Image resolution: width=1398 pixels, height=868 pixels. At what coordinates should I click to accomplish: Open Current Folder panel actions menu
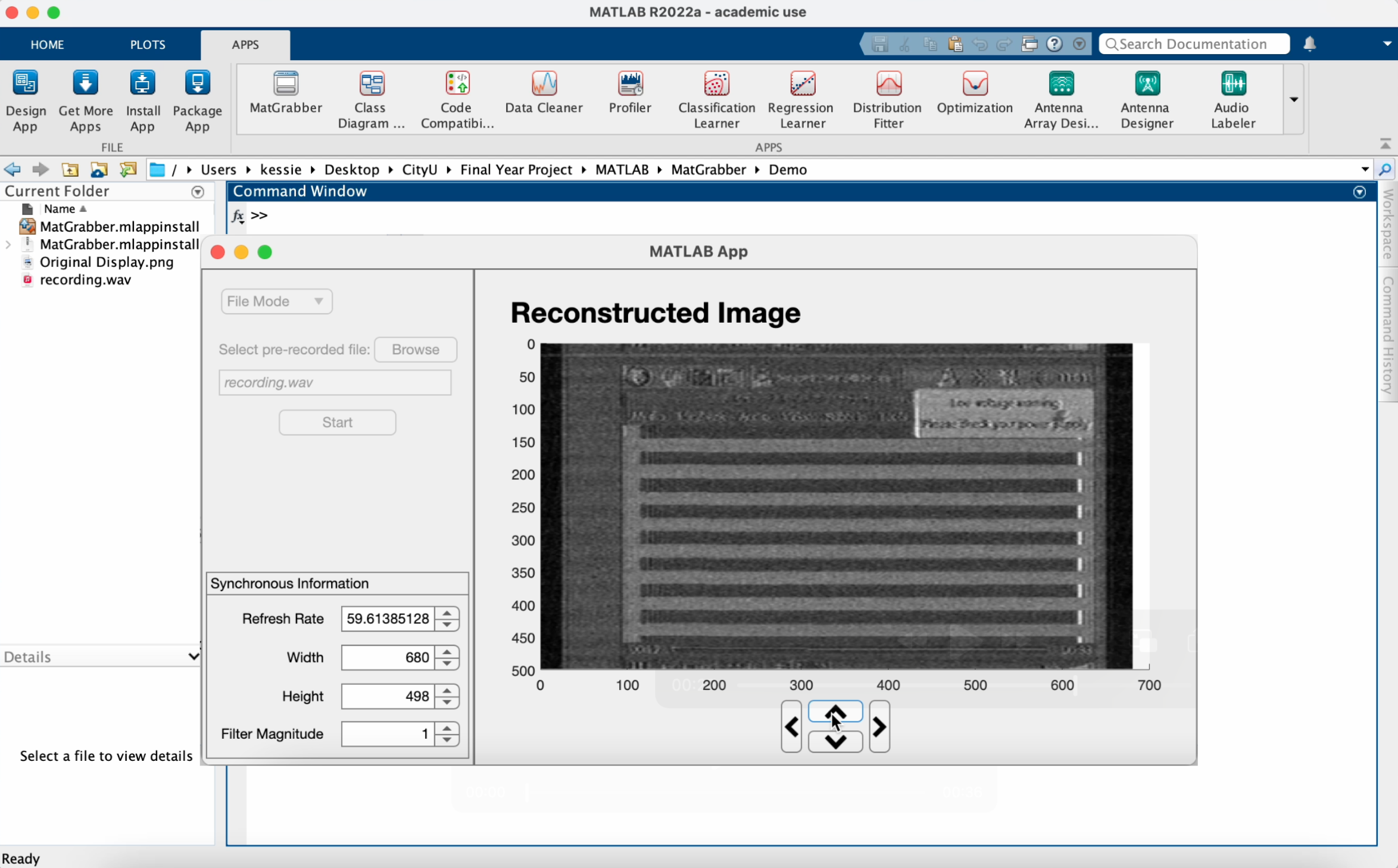coord(198,192)
